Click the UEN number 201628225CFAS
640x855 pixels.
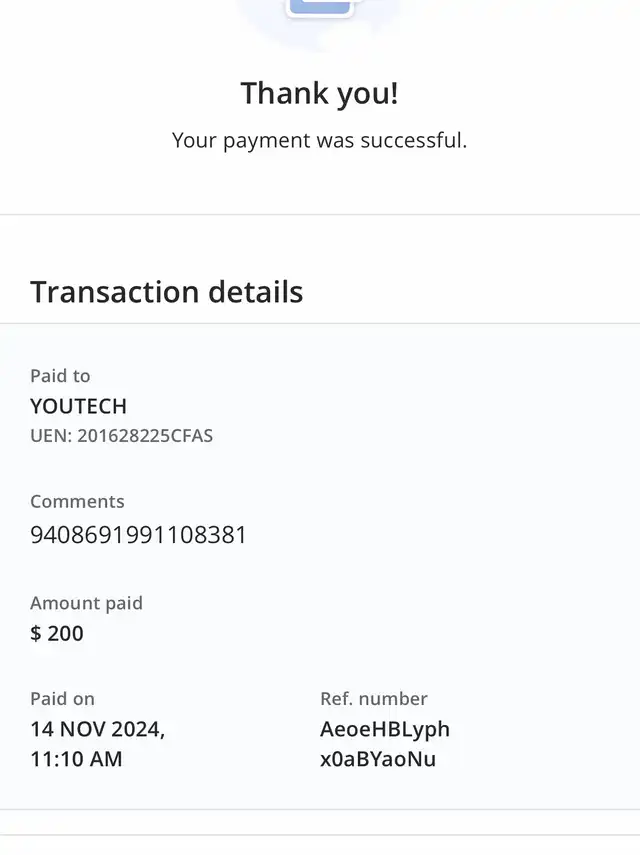[121, 436]
